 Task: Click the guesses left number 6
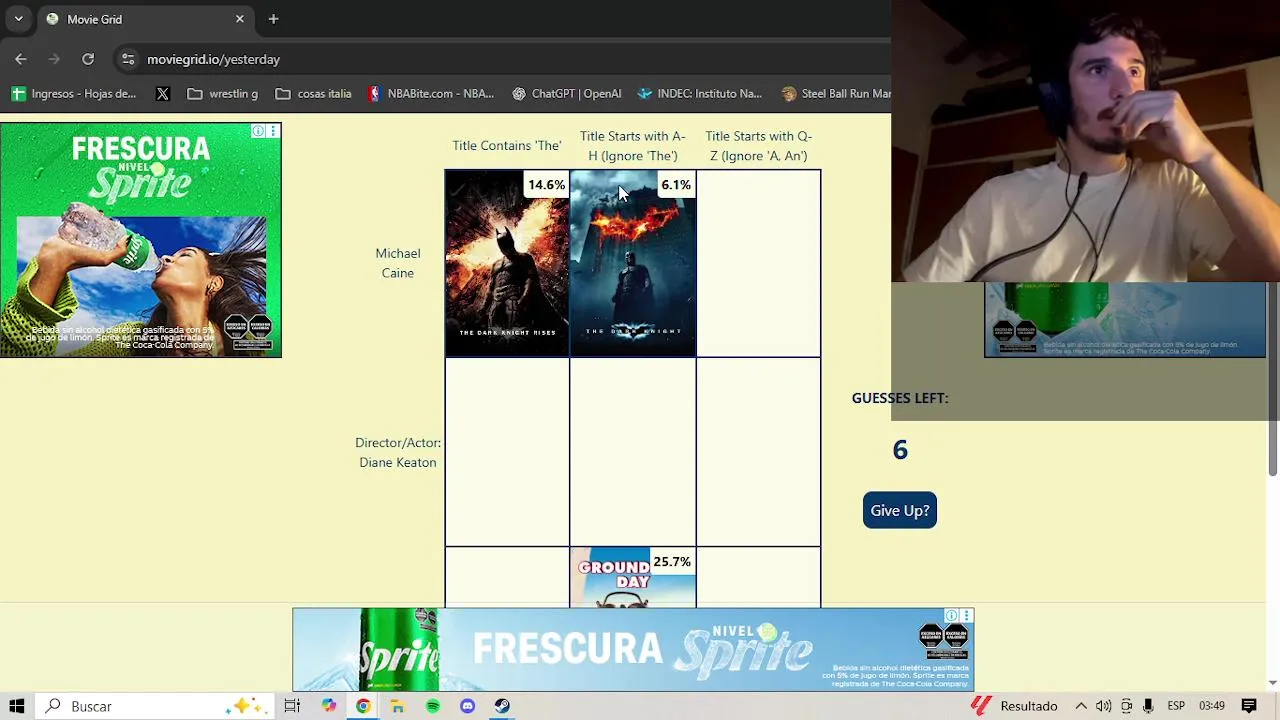point(900,450)
